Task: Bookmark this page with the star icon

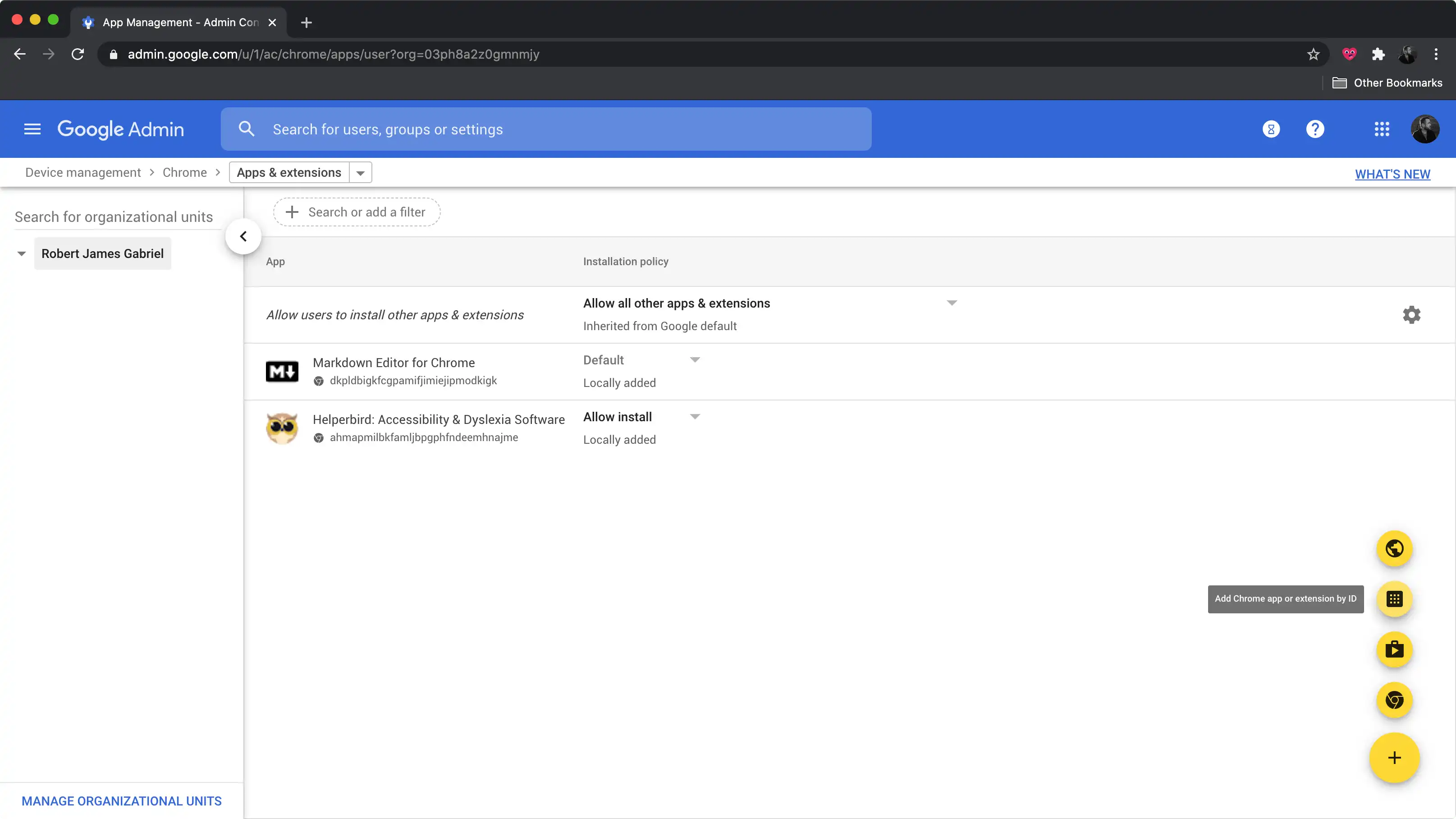Action: [x=1313, y=54]
